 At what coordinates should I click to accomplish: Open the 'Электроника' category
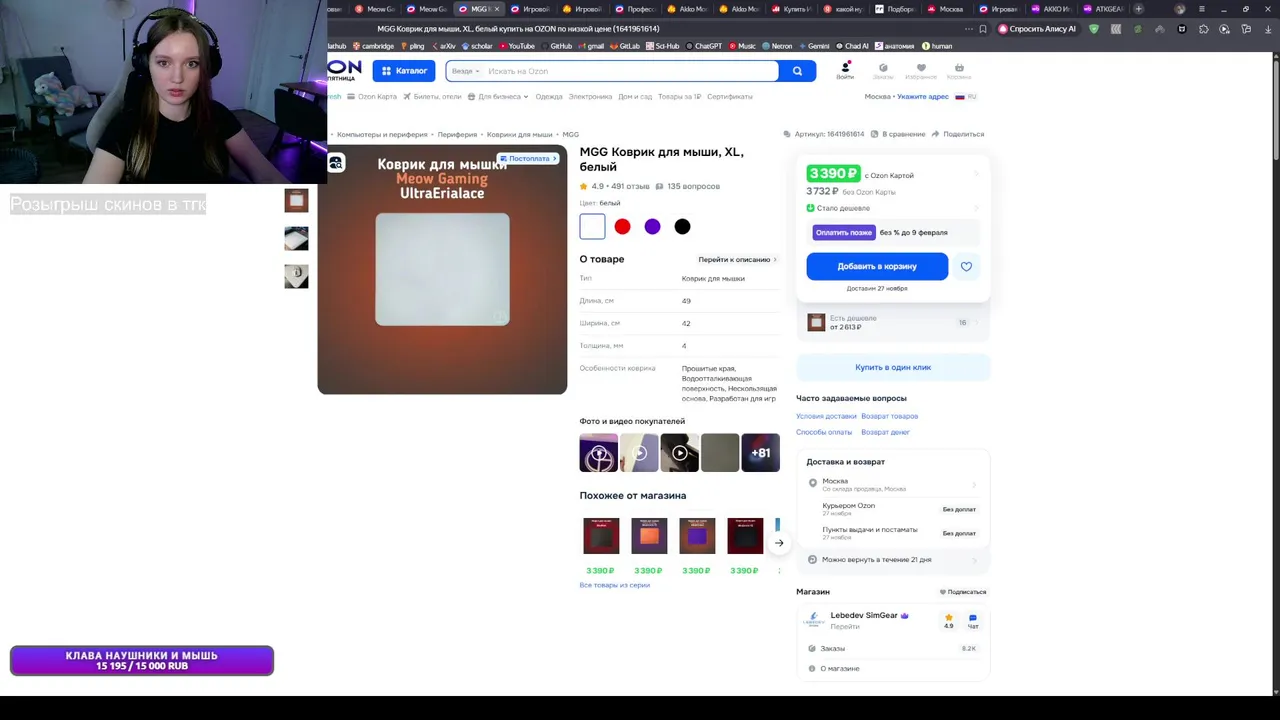click(590, 97)
